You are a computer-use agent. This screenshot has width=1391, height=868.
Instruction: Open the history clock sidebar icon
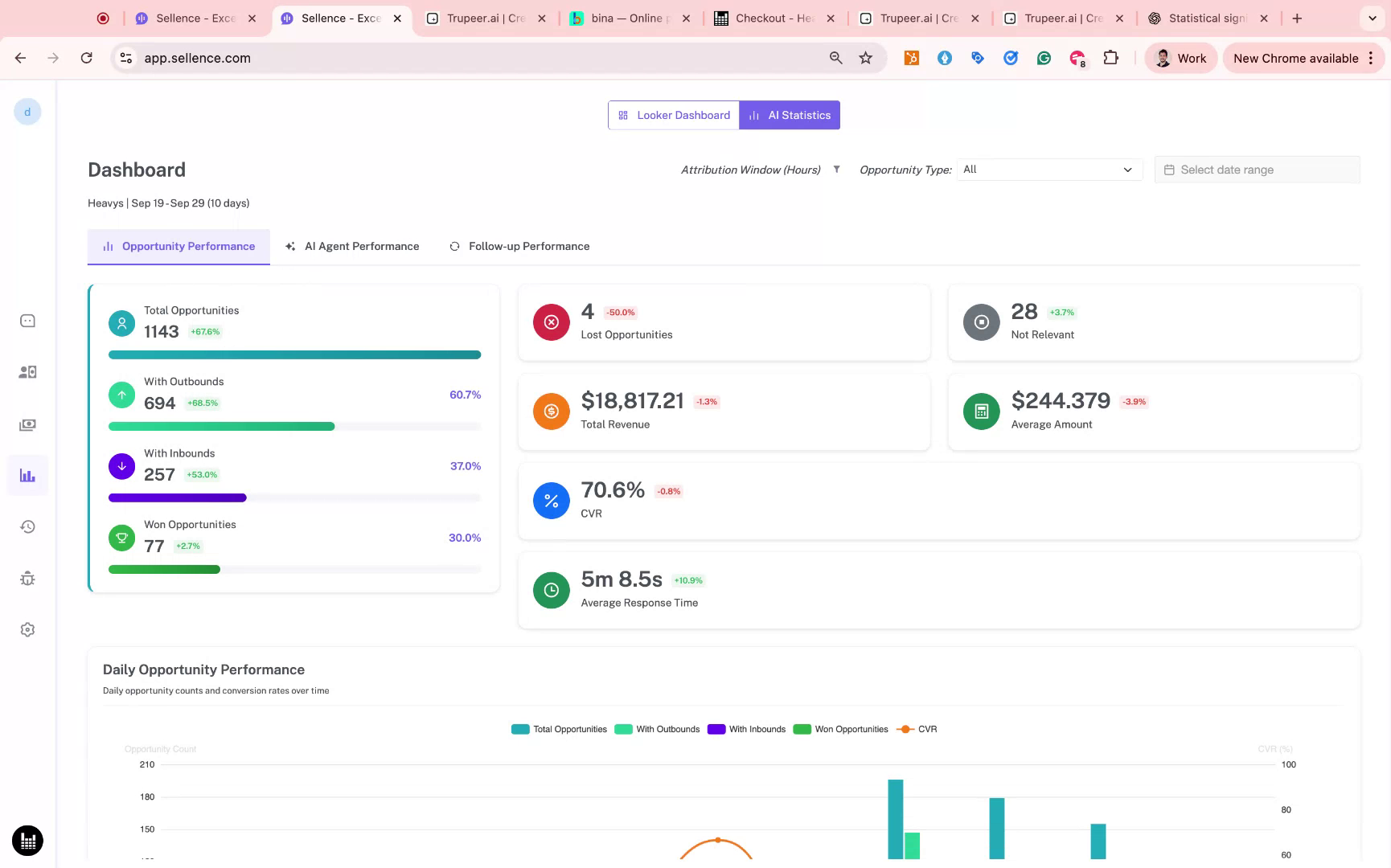[27, 527]
